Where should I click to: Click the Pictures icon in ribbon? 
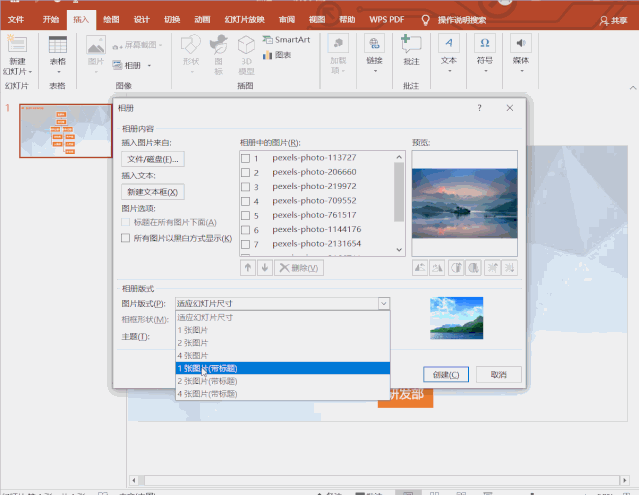tap(96, 45)
